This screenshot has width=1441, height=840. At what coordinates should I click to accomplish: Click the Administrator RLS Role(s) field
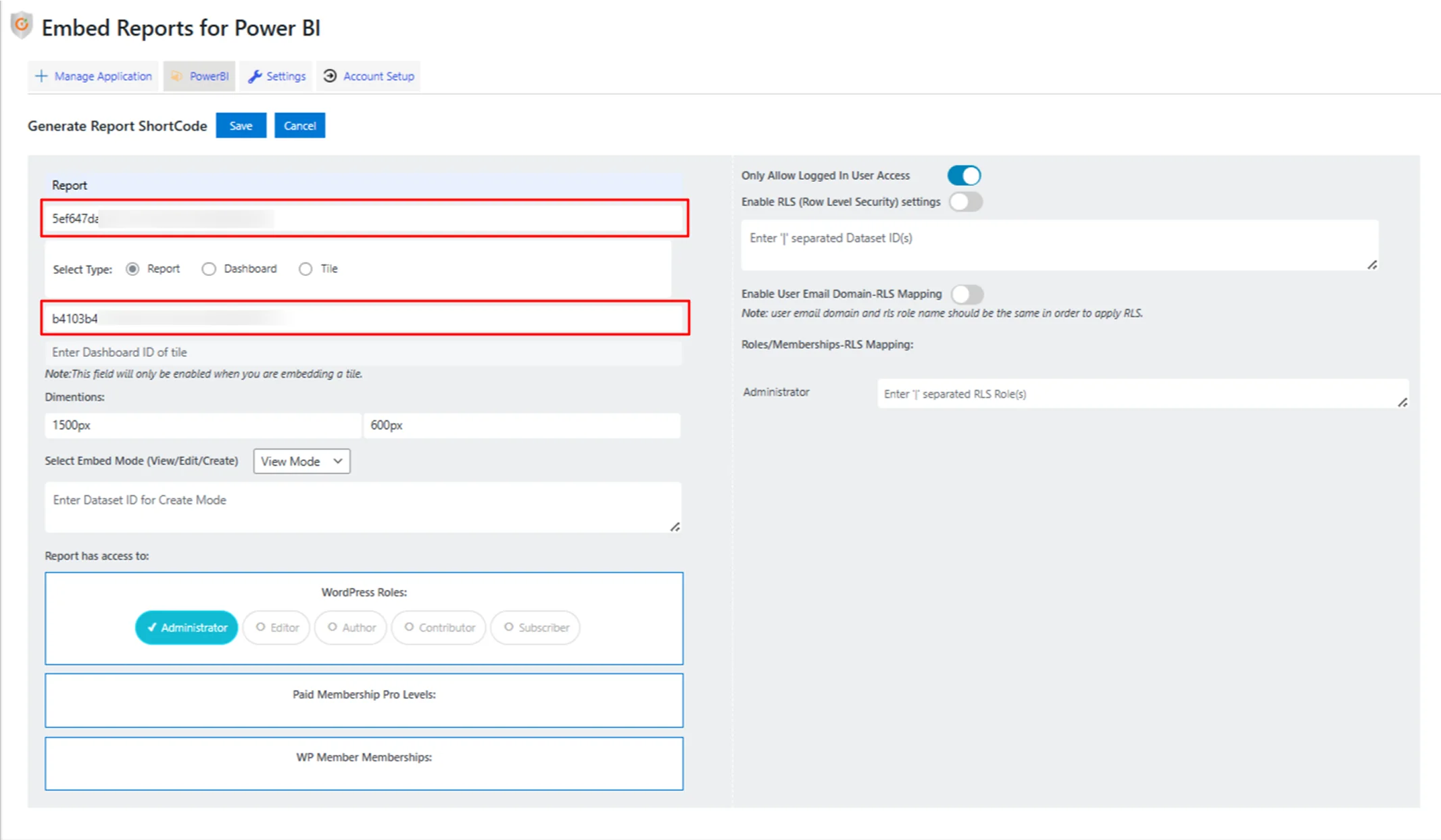point(1142,393)
